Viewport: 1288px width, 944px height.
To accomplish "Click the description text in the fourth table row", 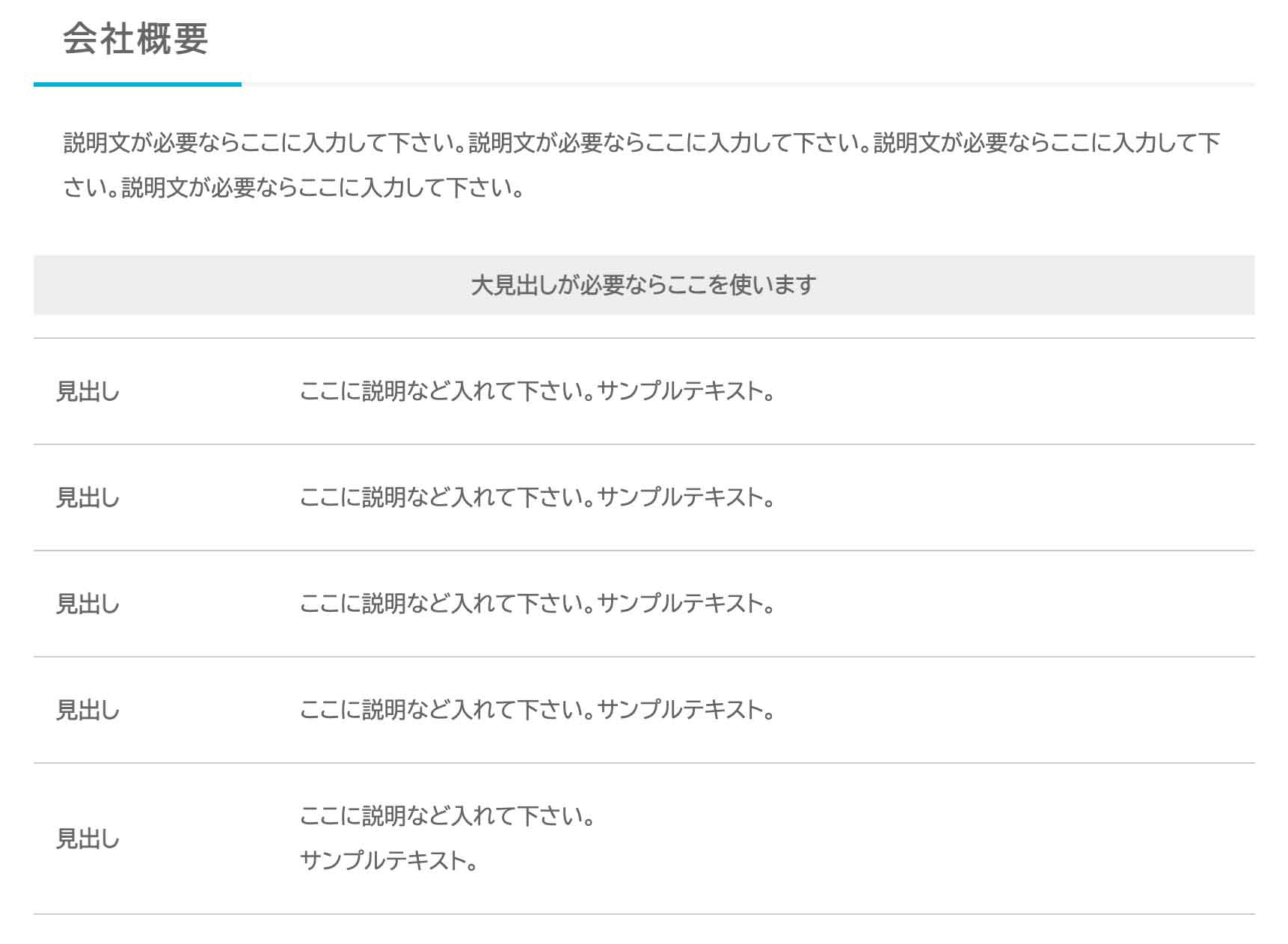I will pos(536,710).
